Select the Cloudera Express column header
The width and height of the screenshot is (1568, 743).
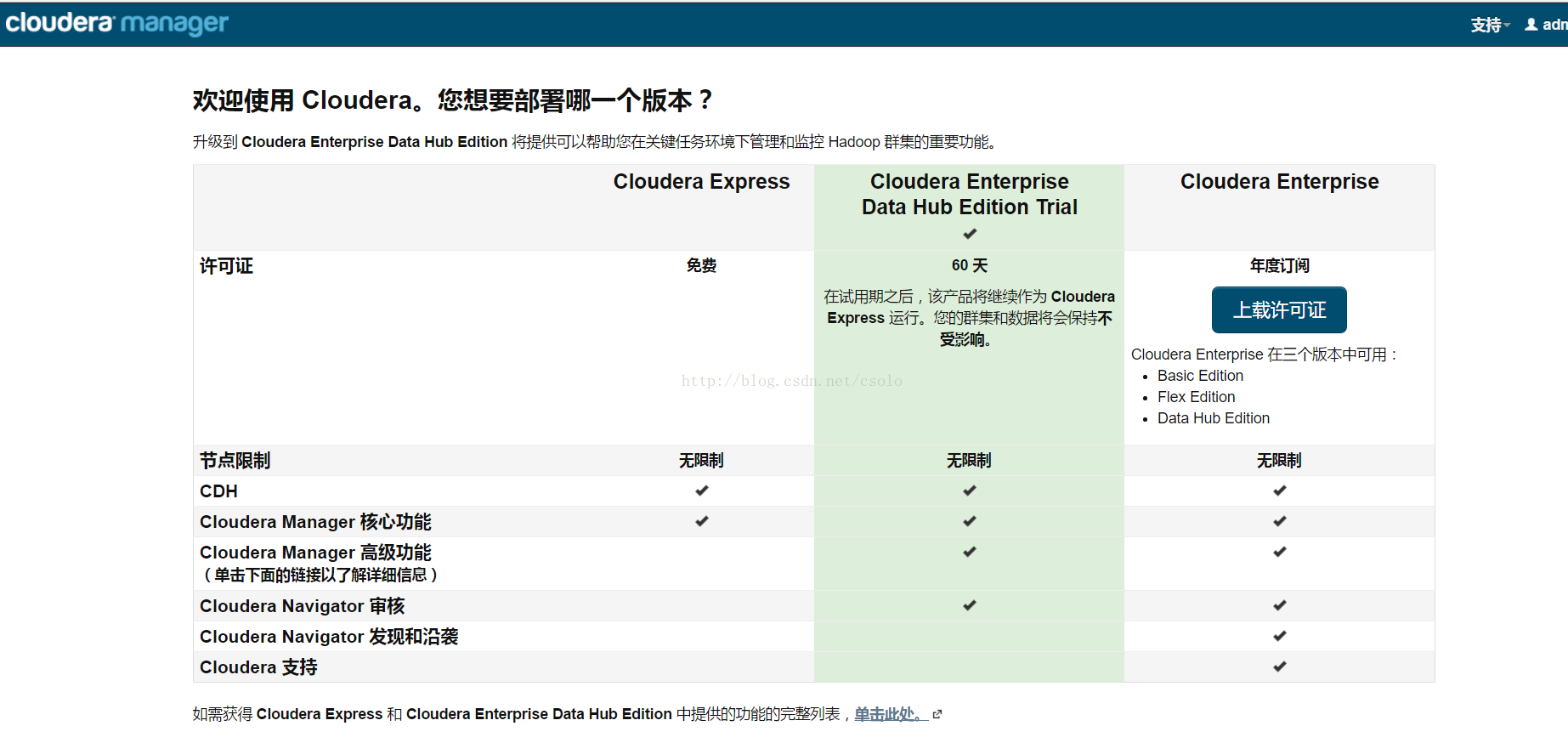(x=701, y=182)
